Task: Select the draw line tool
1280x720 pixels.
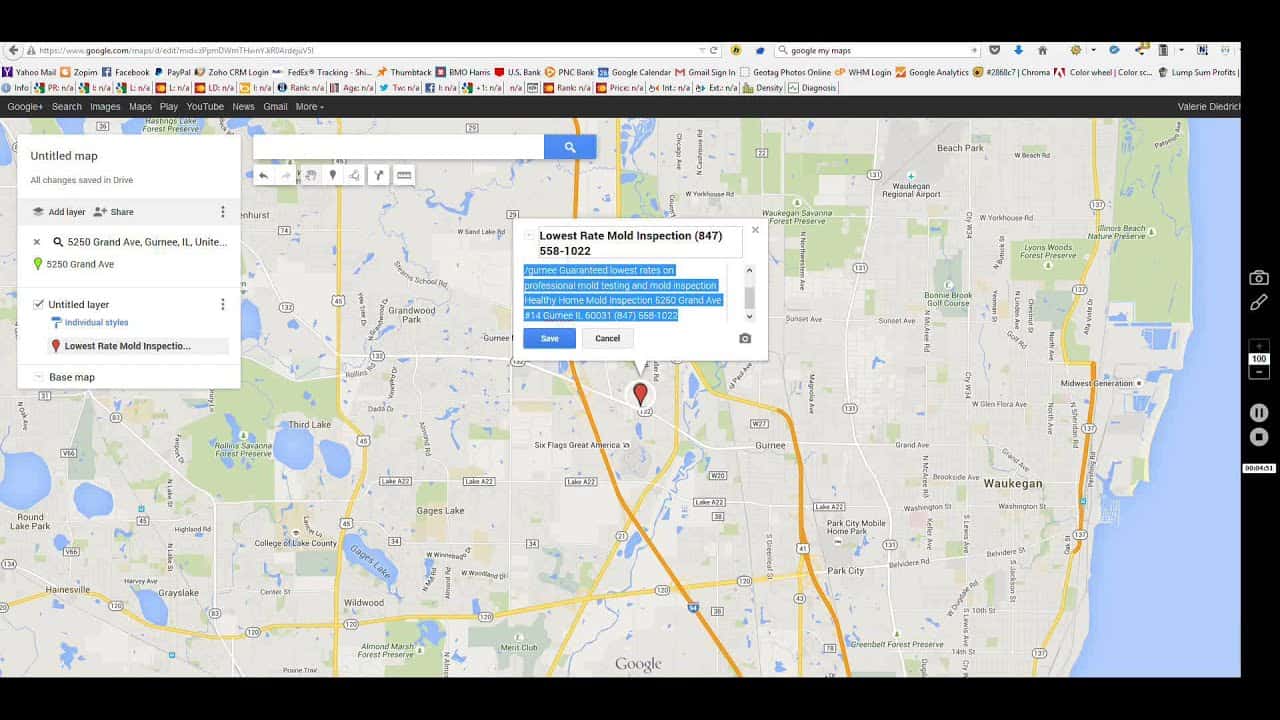Action: pyautogui.click(x=355, y=175)
